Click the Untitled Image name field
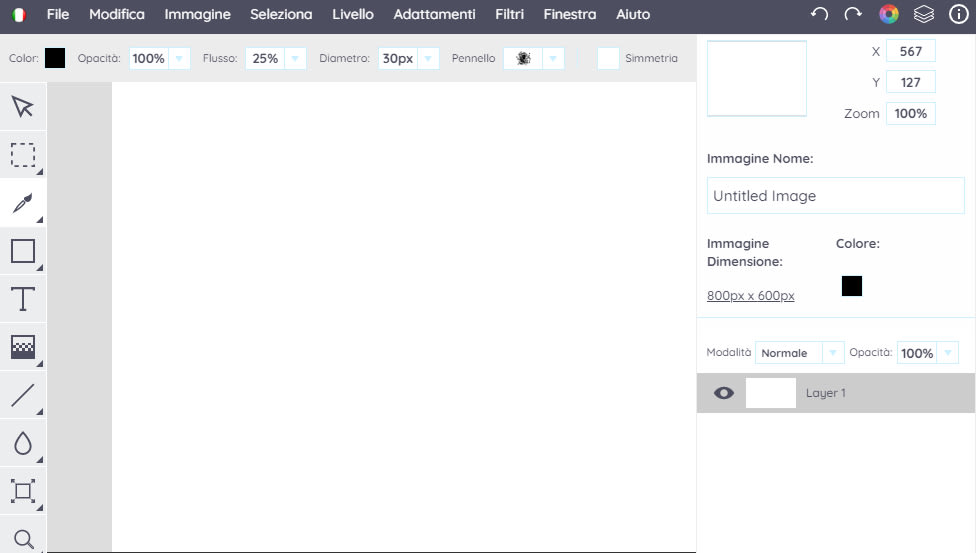Screen dimensions: 976x553 click(835, 196)
